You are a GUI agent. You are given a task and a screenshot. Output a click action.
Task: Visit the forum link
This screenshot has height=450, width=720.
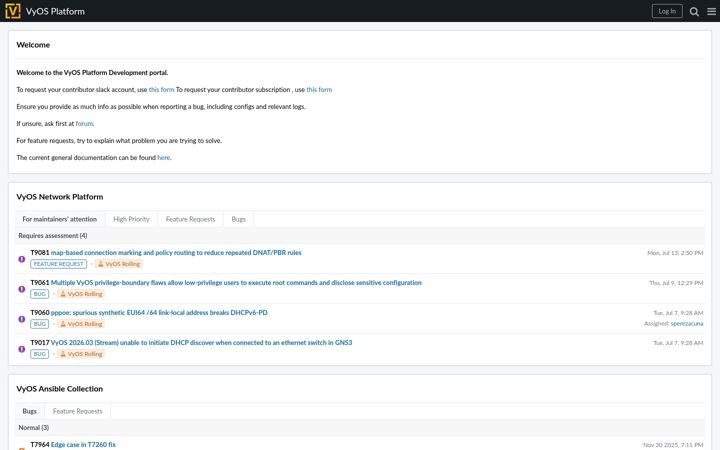click(84, 124)
